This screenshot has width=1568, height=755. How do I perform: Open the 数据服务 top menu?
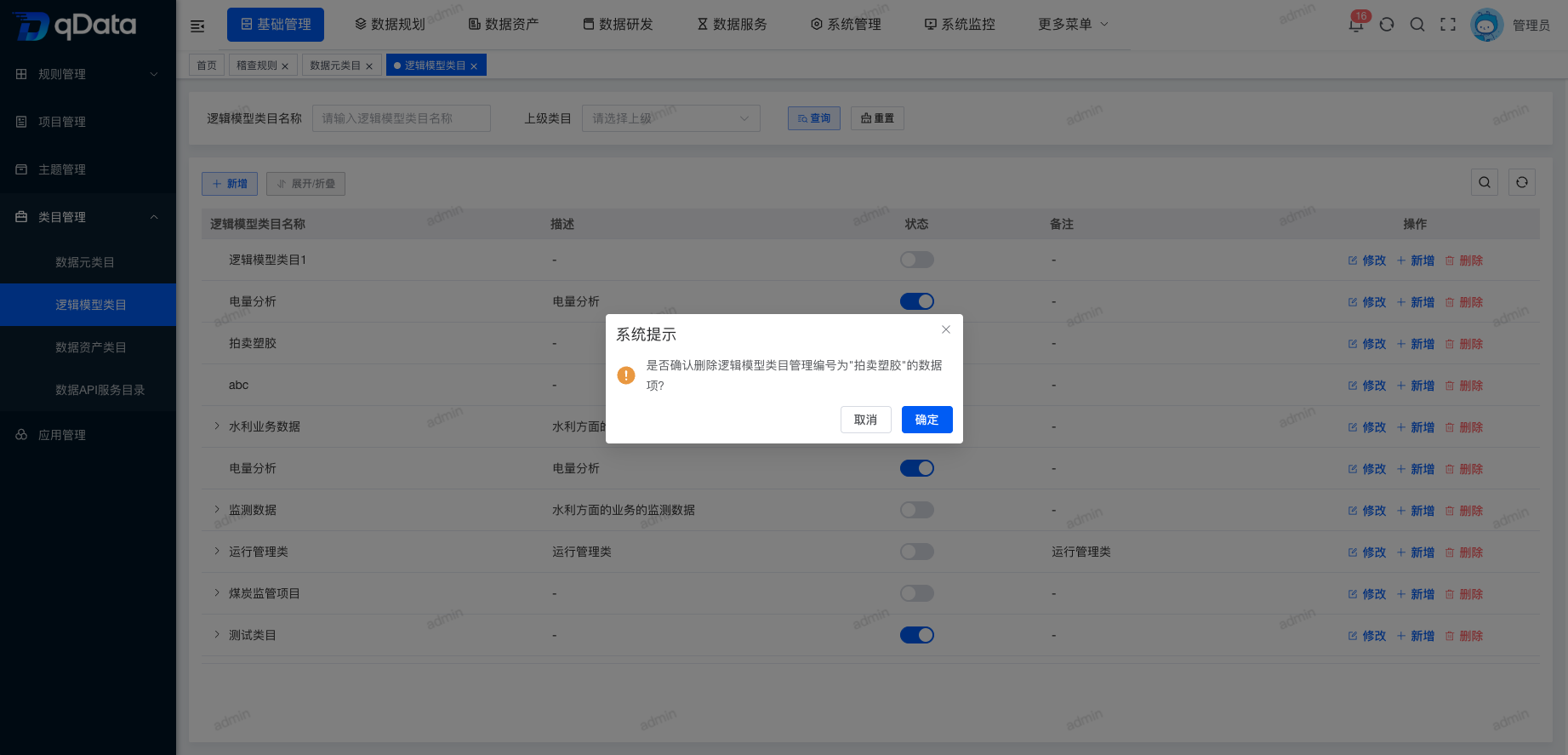coord(732,25)
